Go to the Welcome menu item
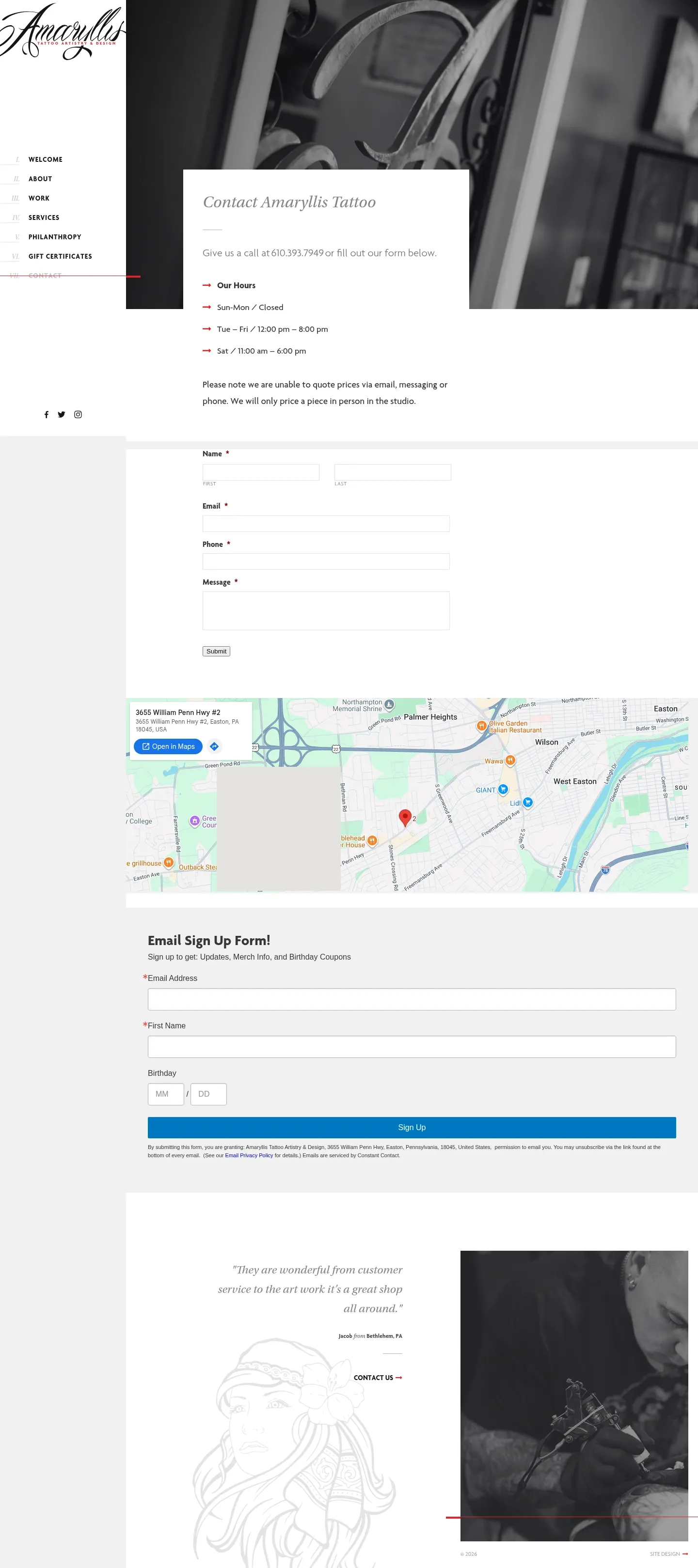The width and height of the screenshot is (698, 1568). point(45,159)
